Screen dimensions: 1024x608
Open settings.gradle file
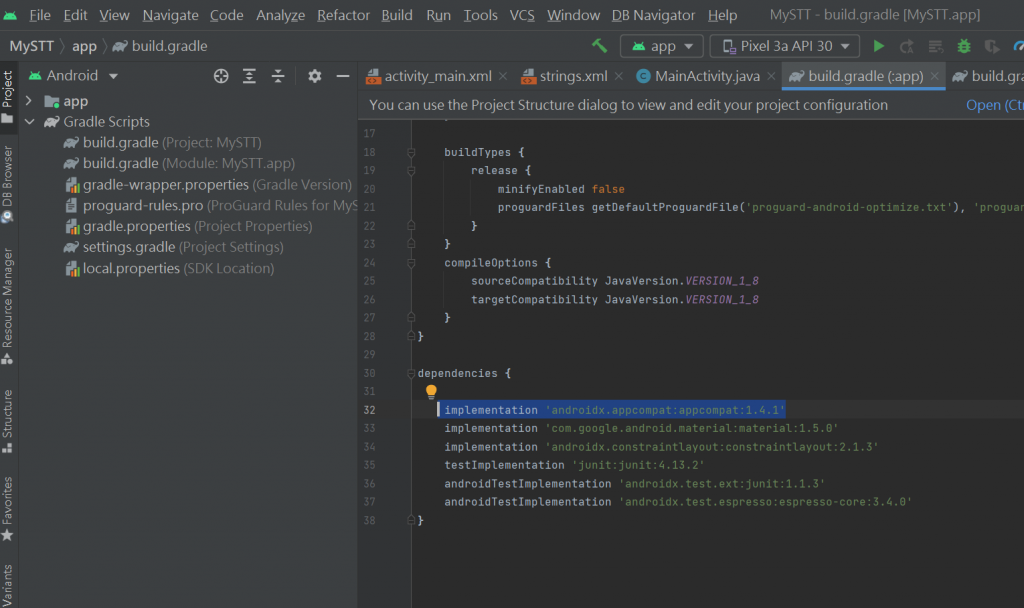pyautogui.click(x=174, y=247)
